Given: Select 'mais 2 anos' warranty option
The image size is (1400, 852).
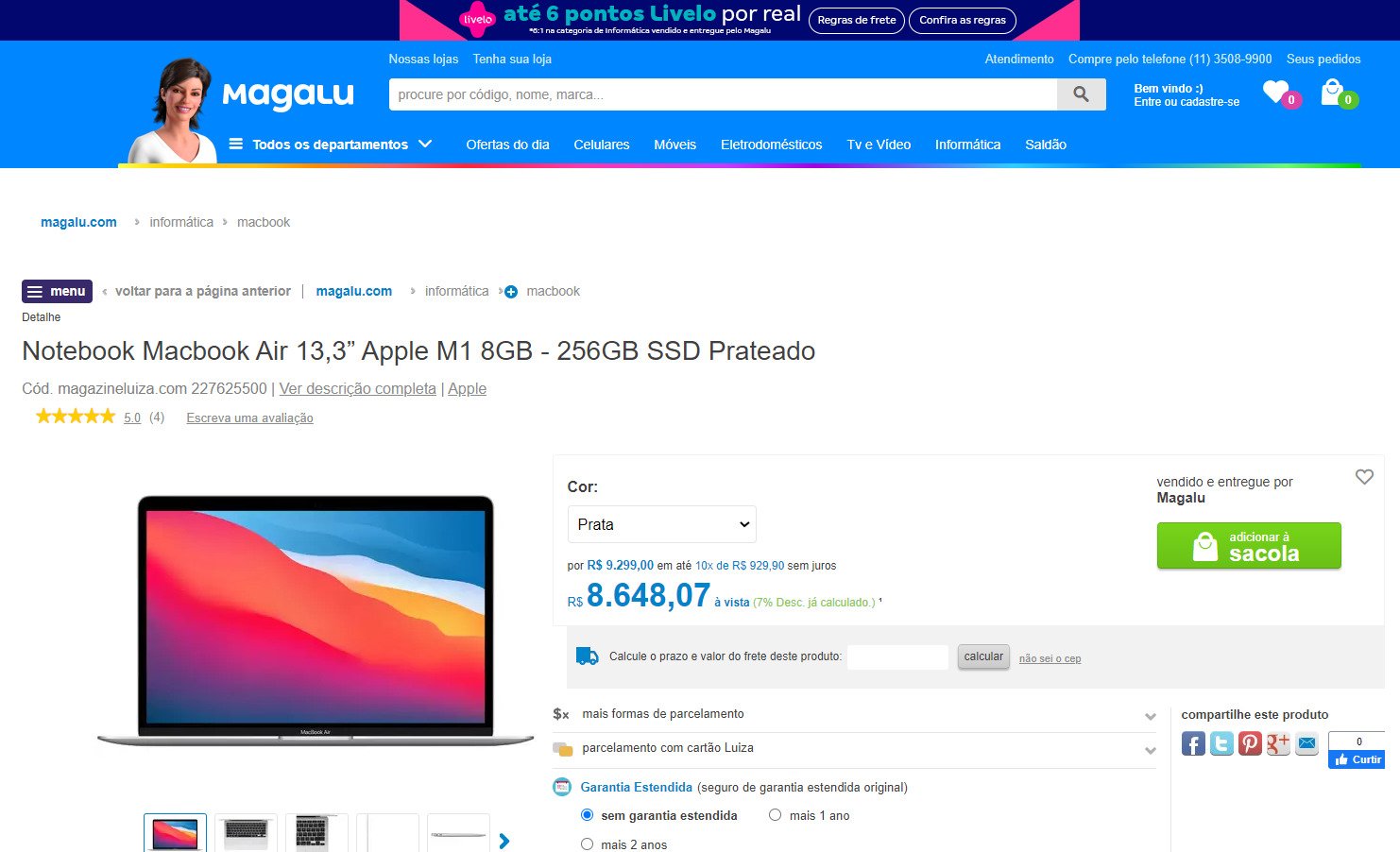Looking at the screenshot, I should coord(587,843).
